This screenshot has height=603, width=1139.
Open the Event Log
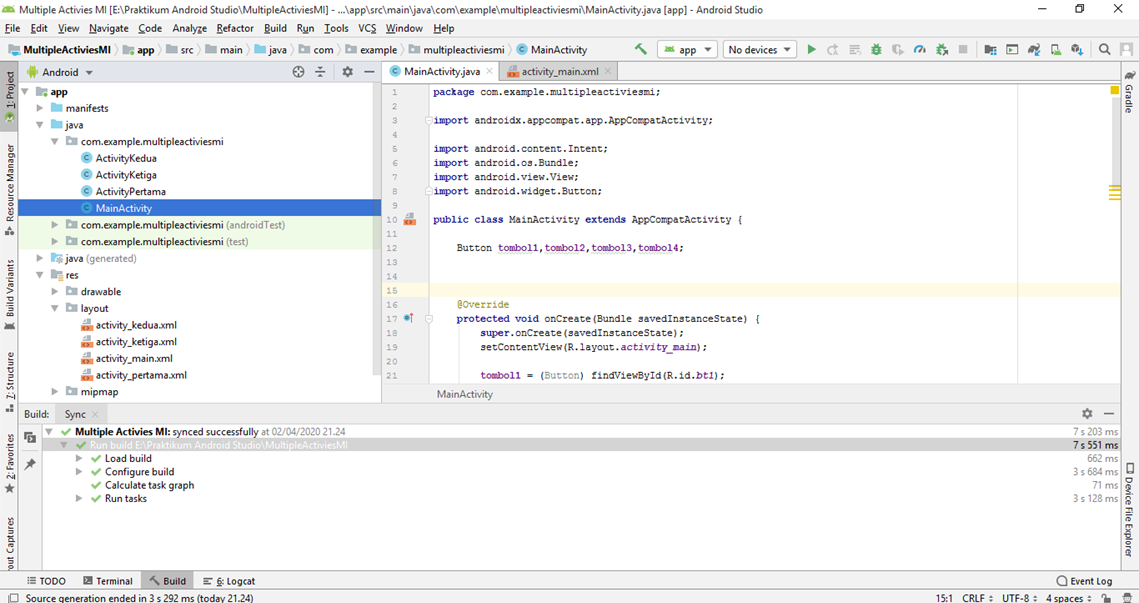(x=1085, y=581)
